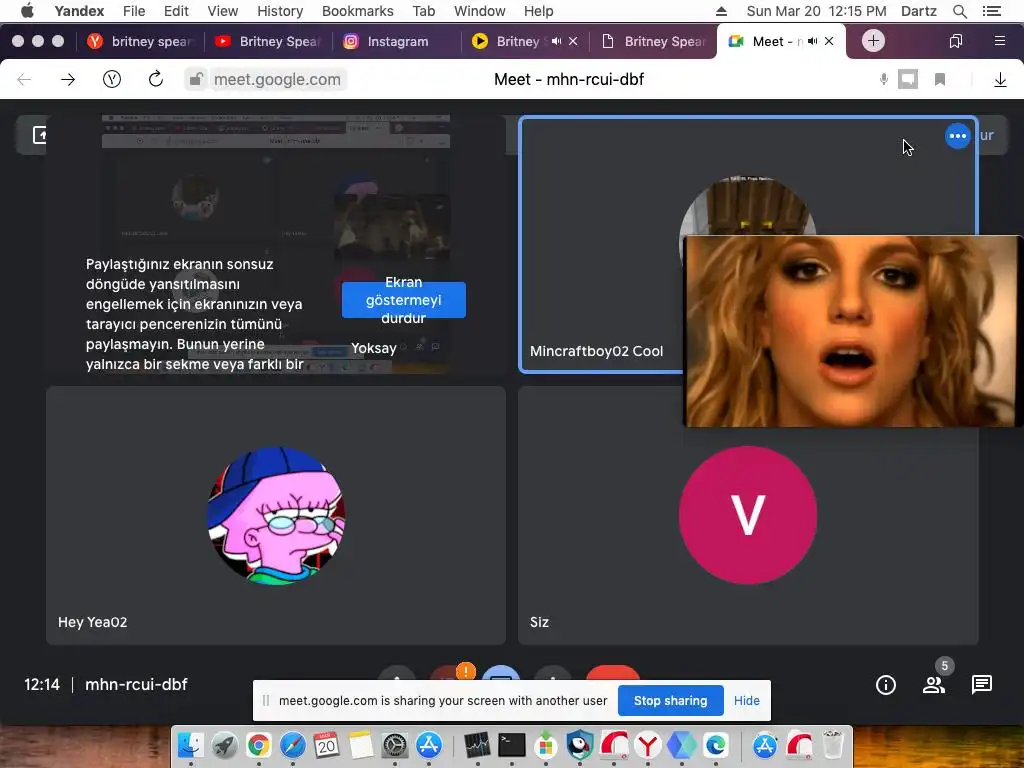Click the meet.google.com address field
The height and width of the screenshot is (768, 1024).
coord(277,80)
